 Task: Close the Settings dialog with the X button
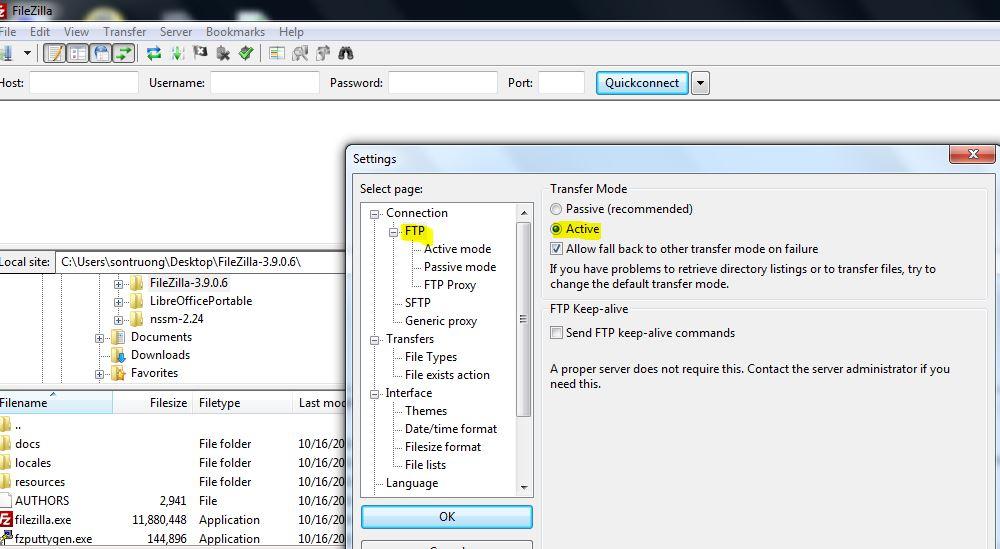coord(973,154)
